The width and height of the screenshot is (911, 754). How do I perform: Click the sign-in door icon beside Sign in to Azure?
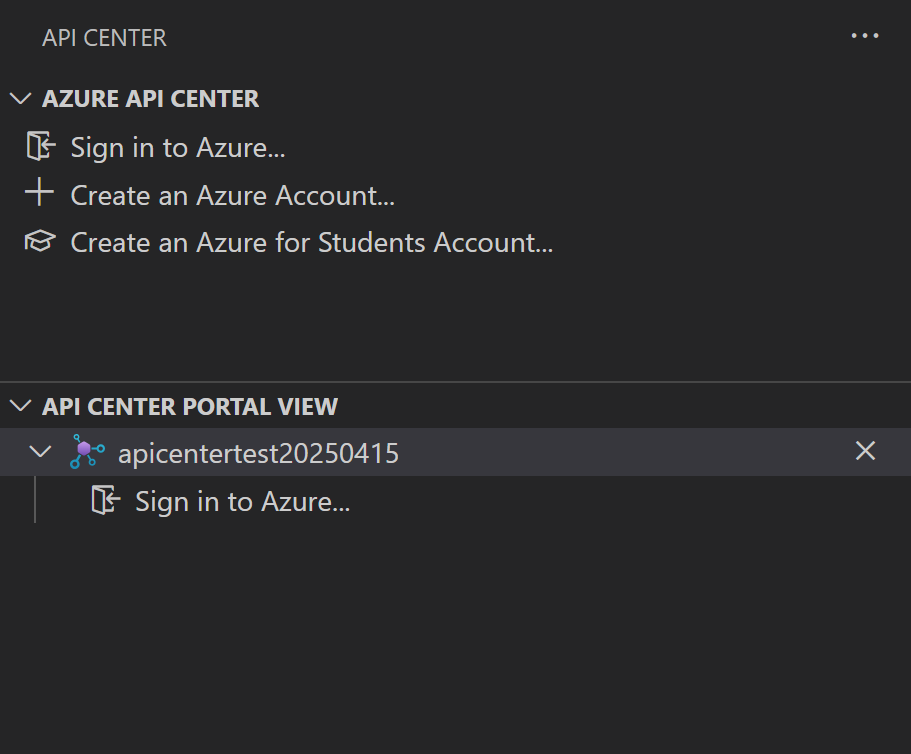click(x=40, y=146)
